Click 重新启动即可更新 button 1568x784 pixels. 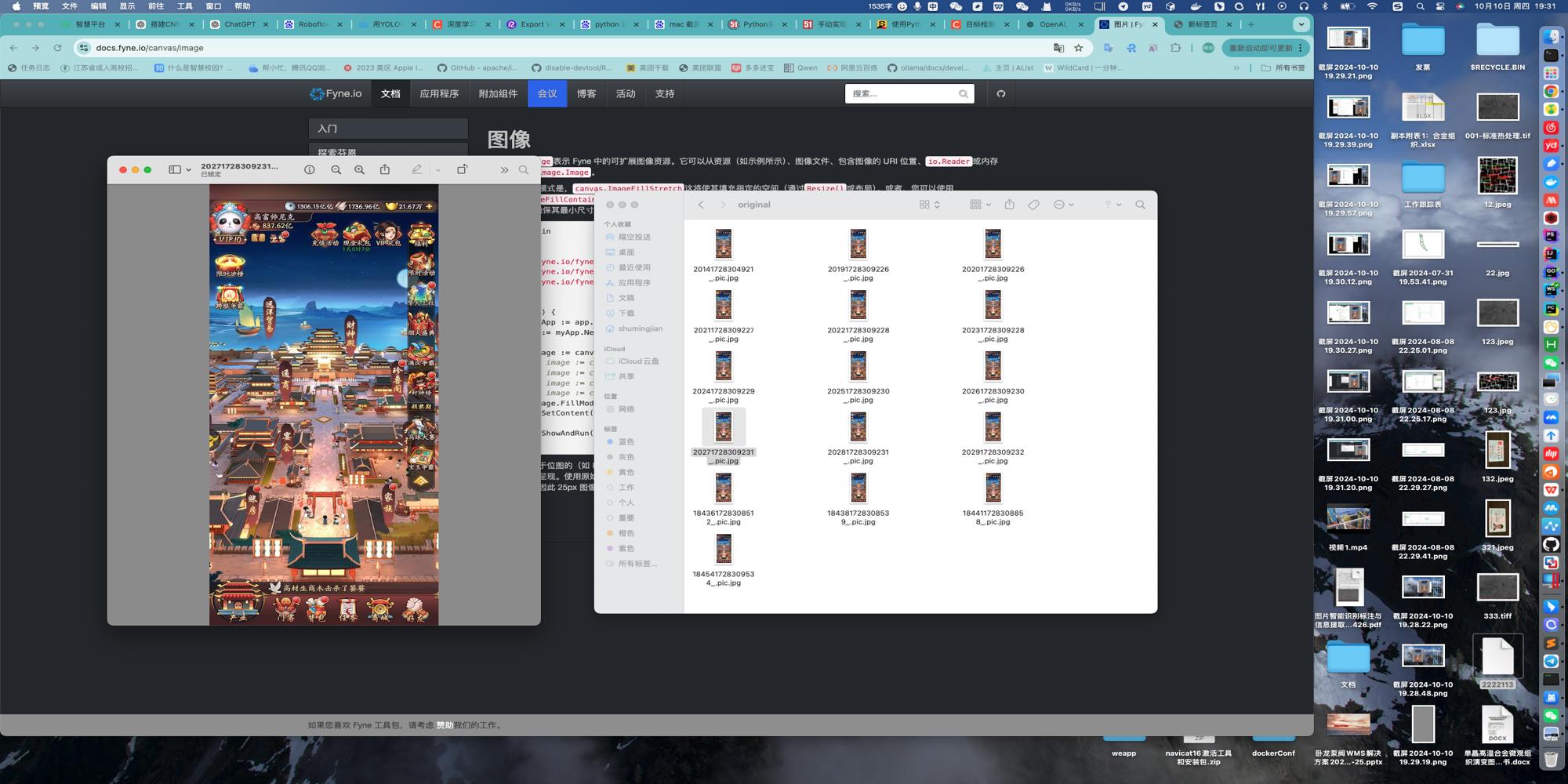[x=1266, y=48]
